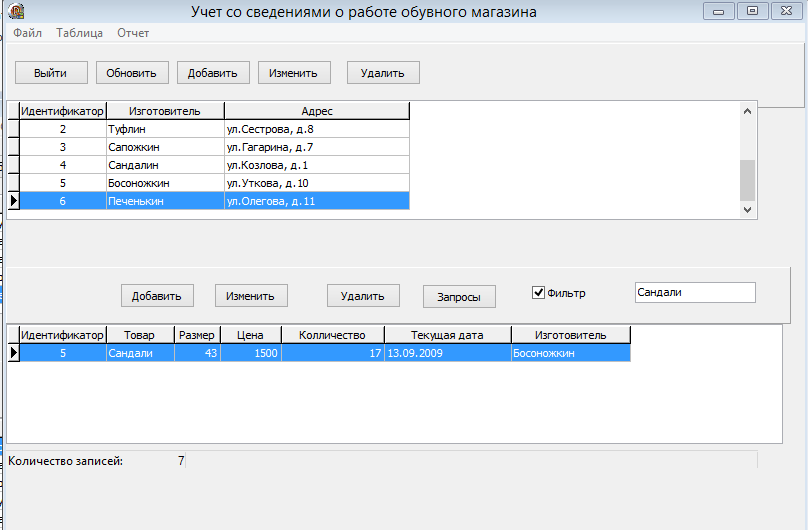The height and width of the screenshot is (530, 808).
Task: Click the price cell 1500
Action: click(x=251, y=353)
